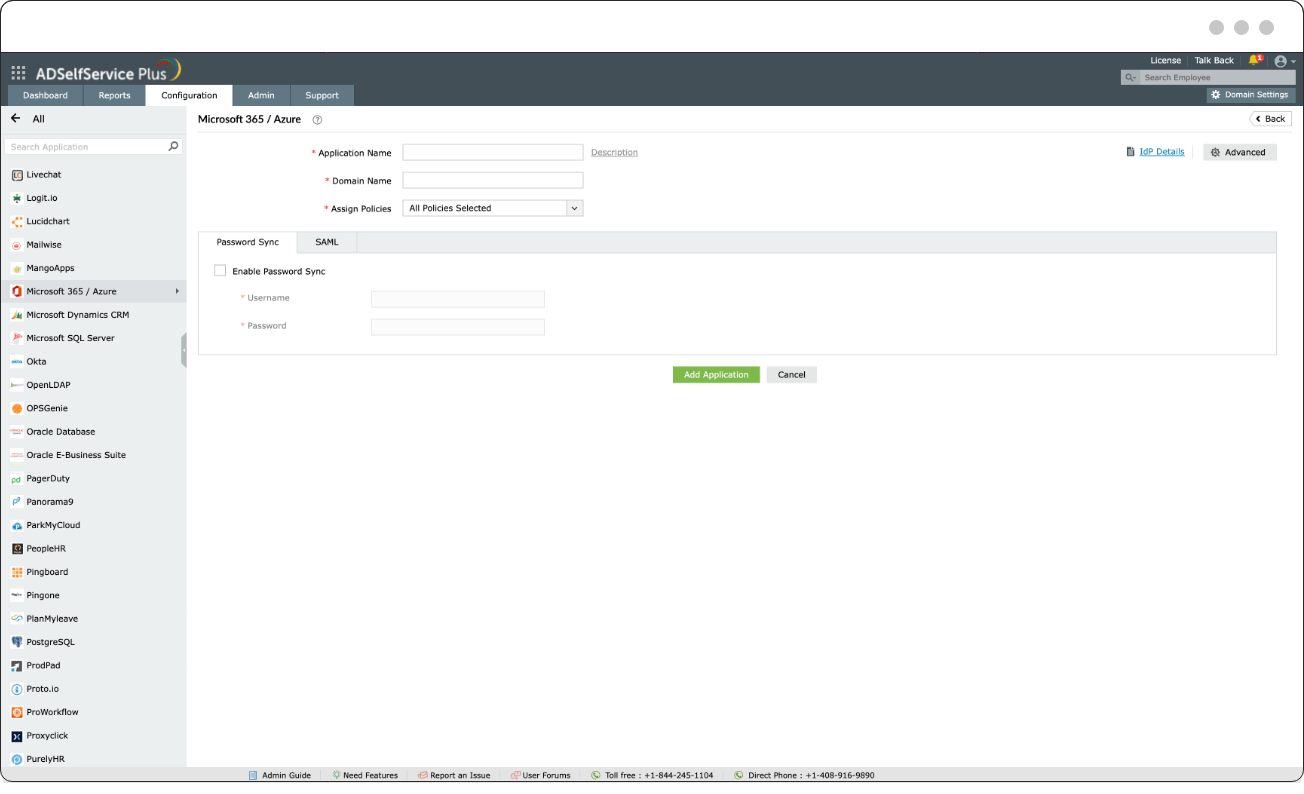Open the Dashboard tab
Screen dimensions: 1304x794
[45, 96]
